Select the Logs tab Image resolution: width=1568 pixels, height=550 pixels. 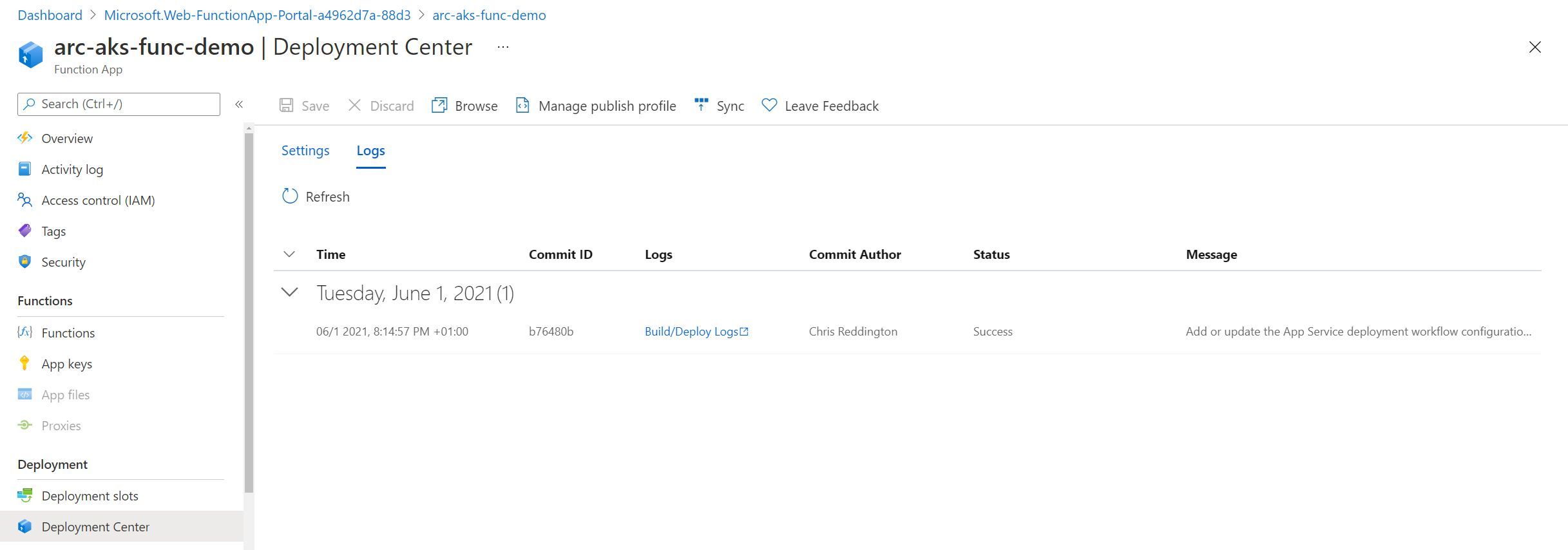[370, 150]
